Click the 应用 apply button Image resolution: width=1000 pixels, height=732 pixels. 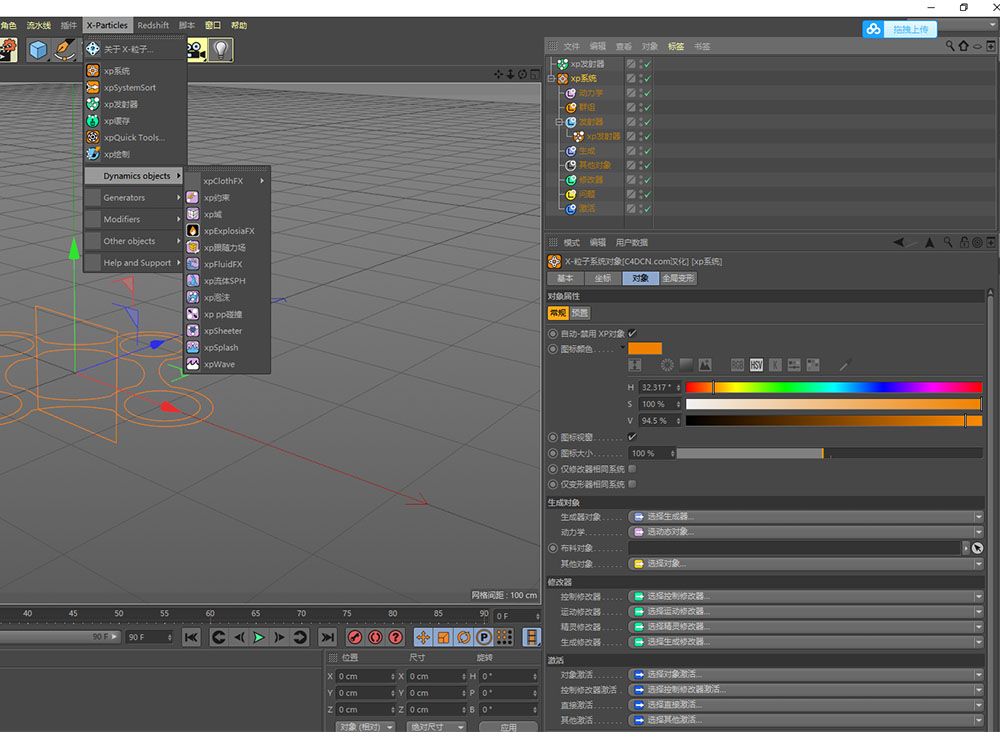tap(508, 727)
